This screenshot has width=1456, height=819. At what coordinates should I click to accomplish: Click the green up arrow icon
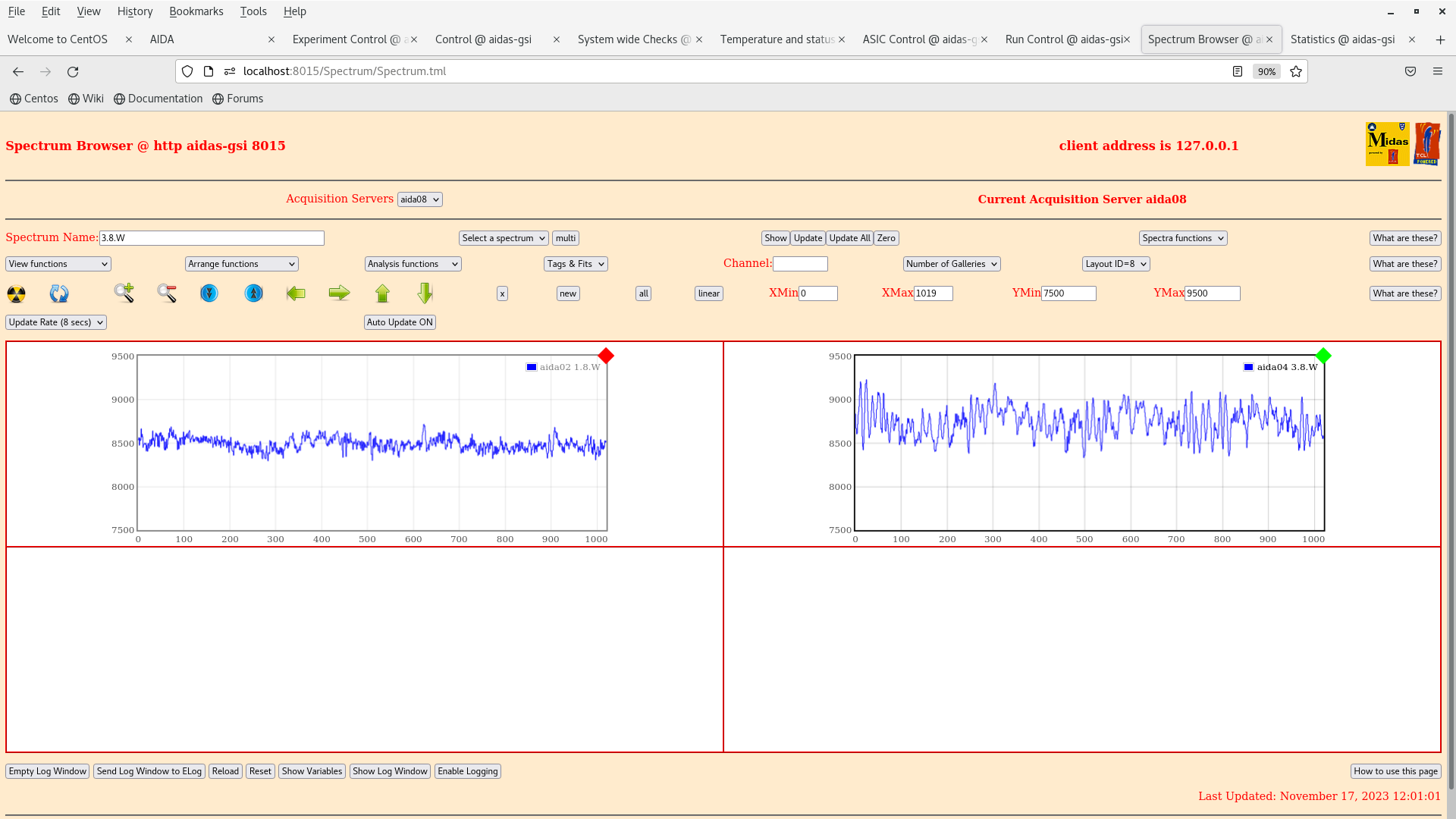pyautogui.click(x=382, y=293)
